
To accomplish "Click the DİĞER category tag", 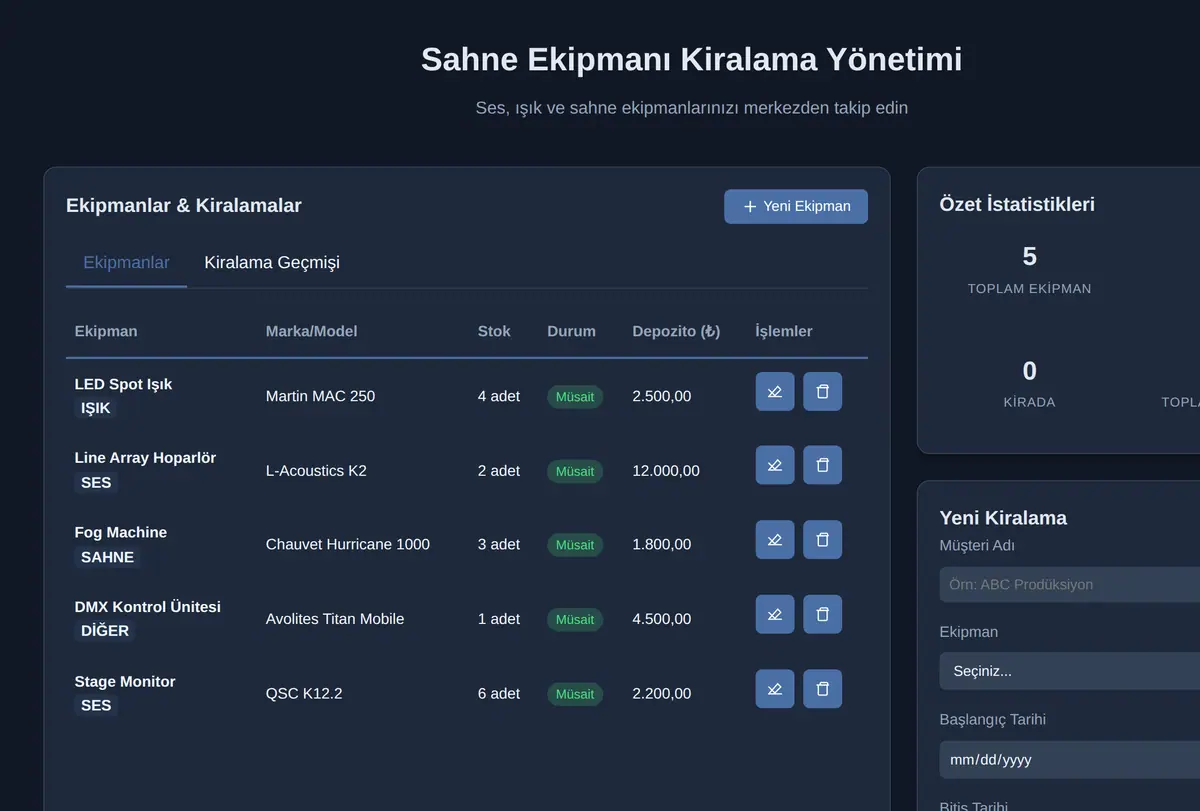I will [105, 631].
